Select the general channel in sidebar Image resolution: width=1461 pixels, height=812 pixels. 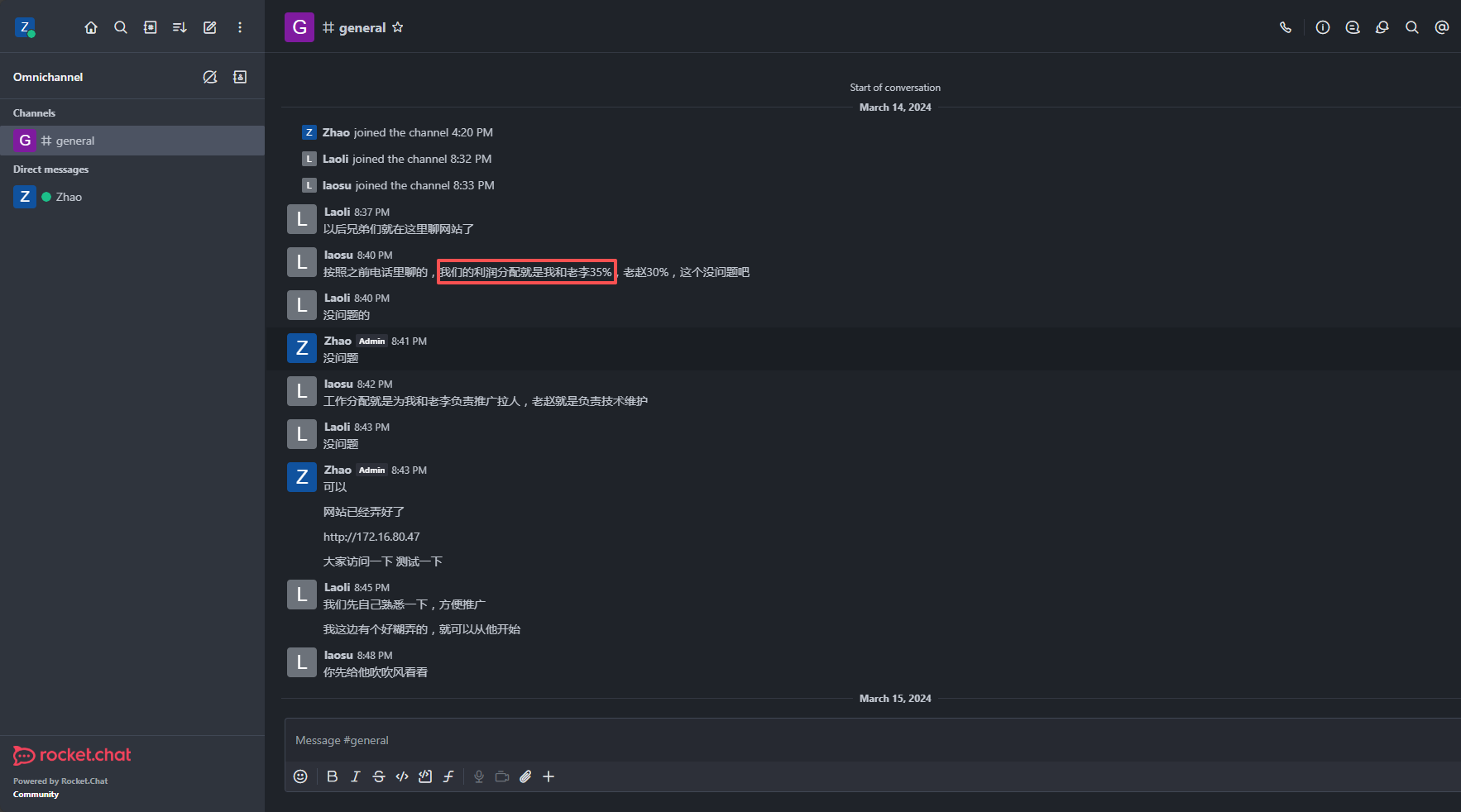(132, 141)
